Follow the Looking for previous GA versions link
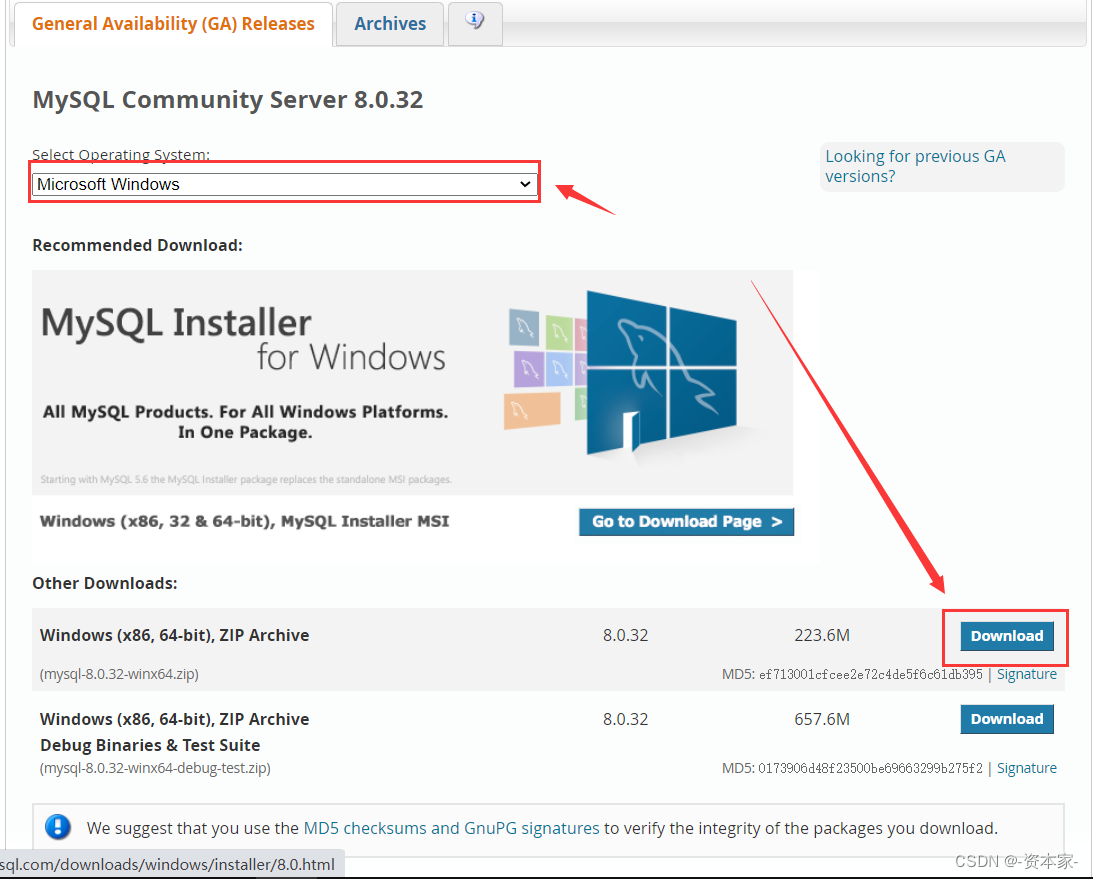The image size is (1093, 879). pyautogui.click(x=915, y=166)
